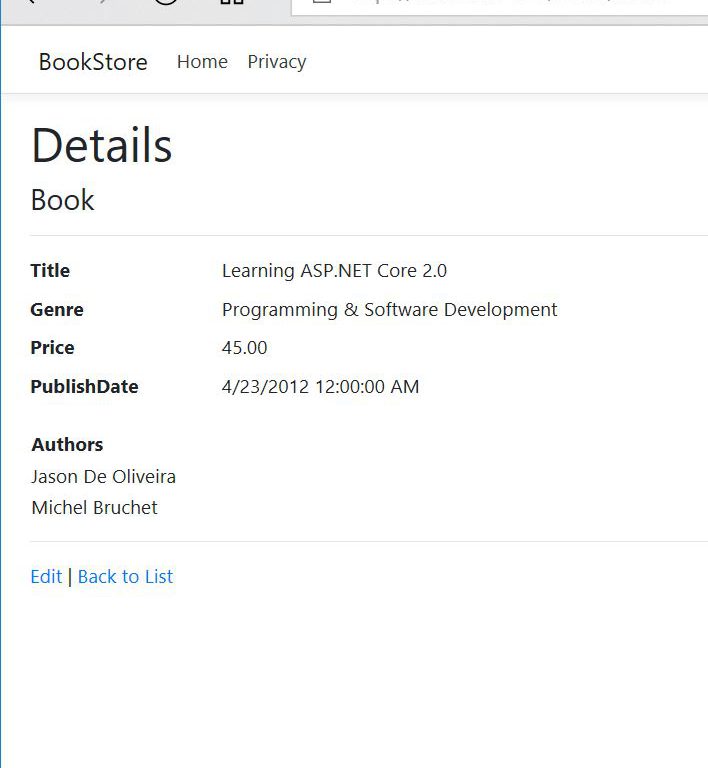Select the Title field label
This screenshot has height=768, width=708.
50,271
